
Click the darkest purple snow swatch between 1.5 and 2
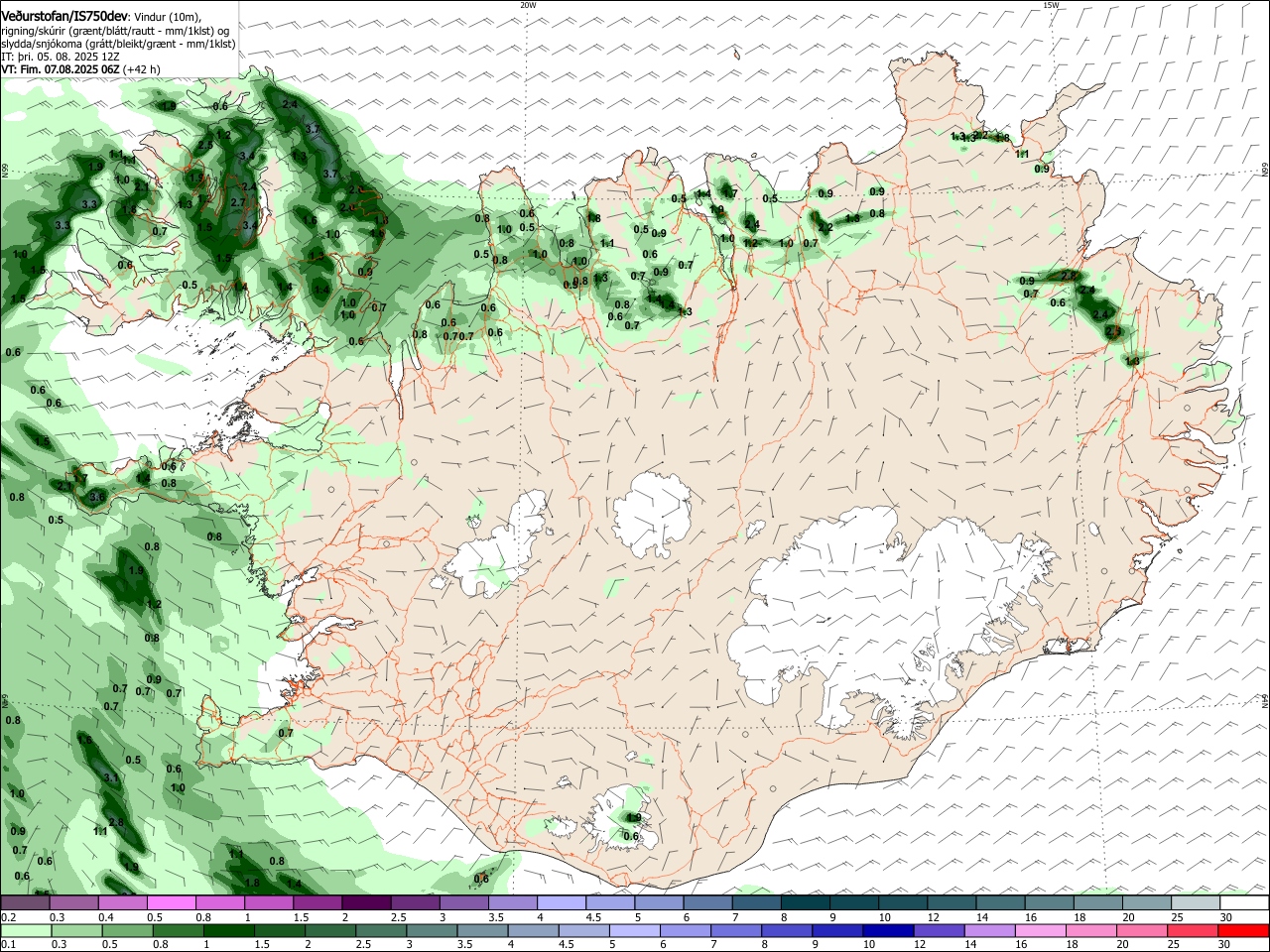click(366, 903)
